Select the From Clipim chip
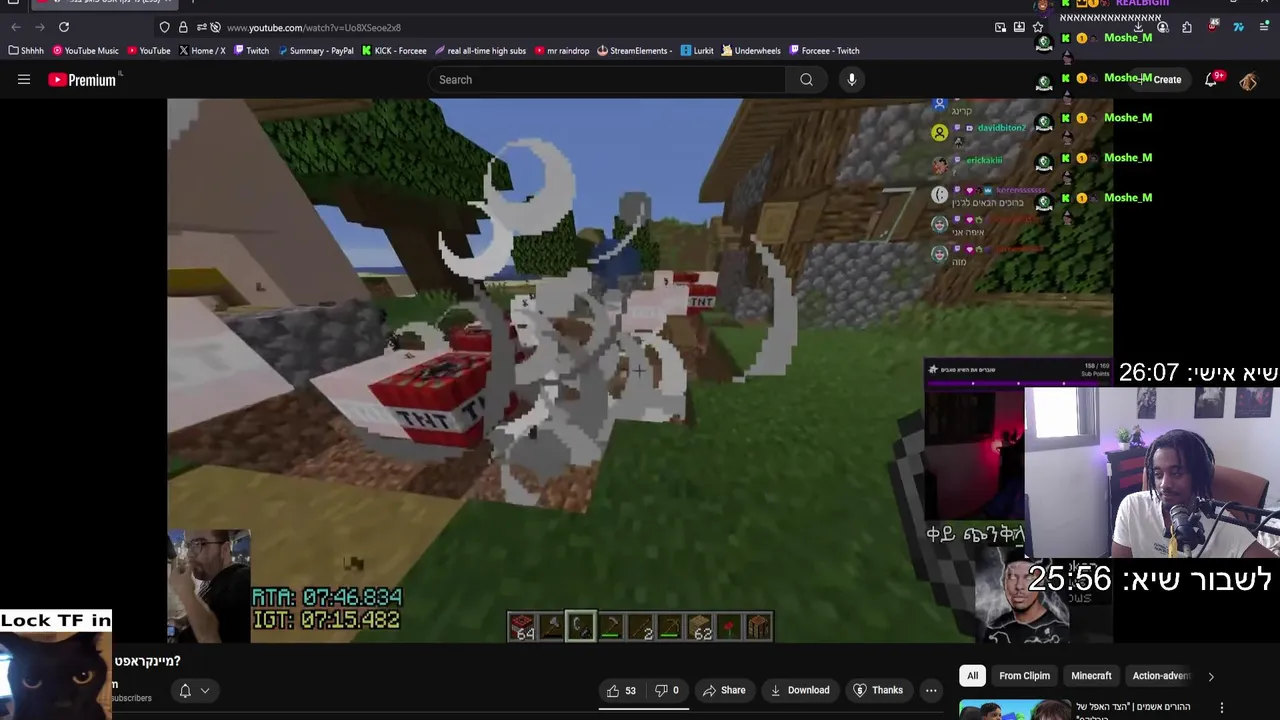This screenshot has height=720, width=1280. pos(1024,676)
